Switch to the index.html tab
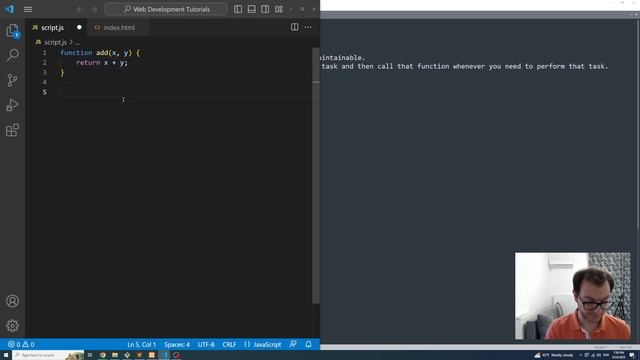Viewport: 640px width, 360px height. click(x=118, y=27)
